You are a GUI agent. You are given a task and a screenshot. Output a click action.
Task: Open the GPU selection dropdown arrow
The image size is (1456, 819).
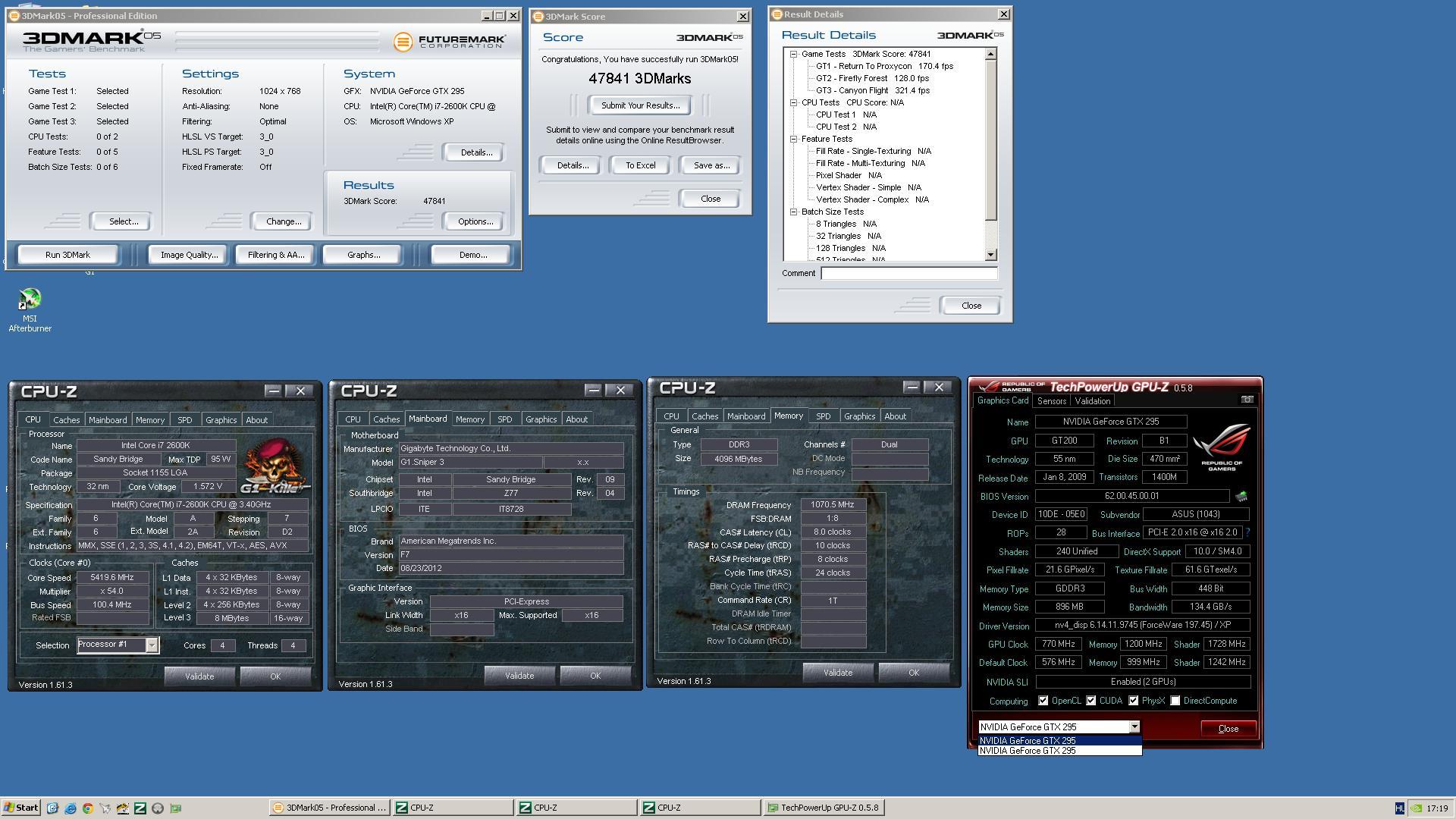1134,727
